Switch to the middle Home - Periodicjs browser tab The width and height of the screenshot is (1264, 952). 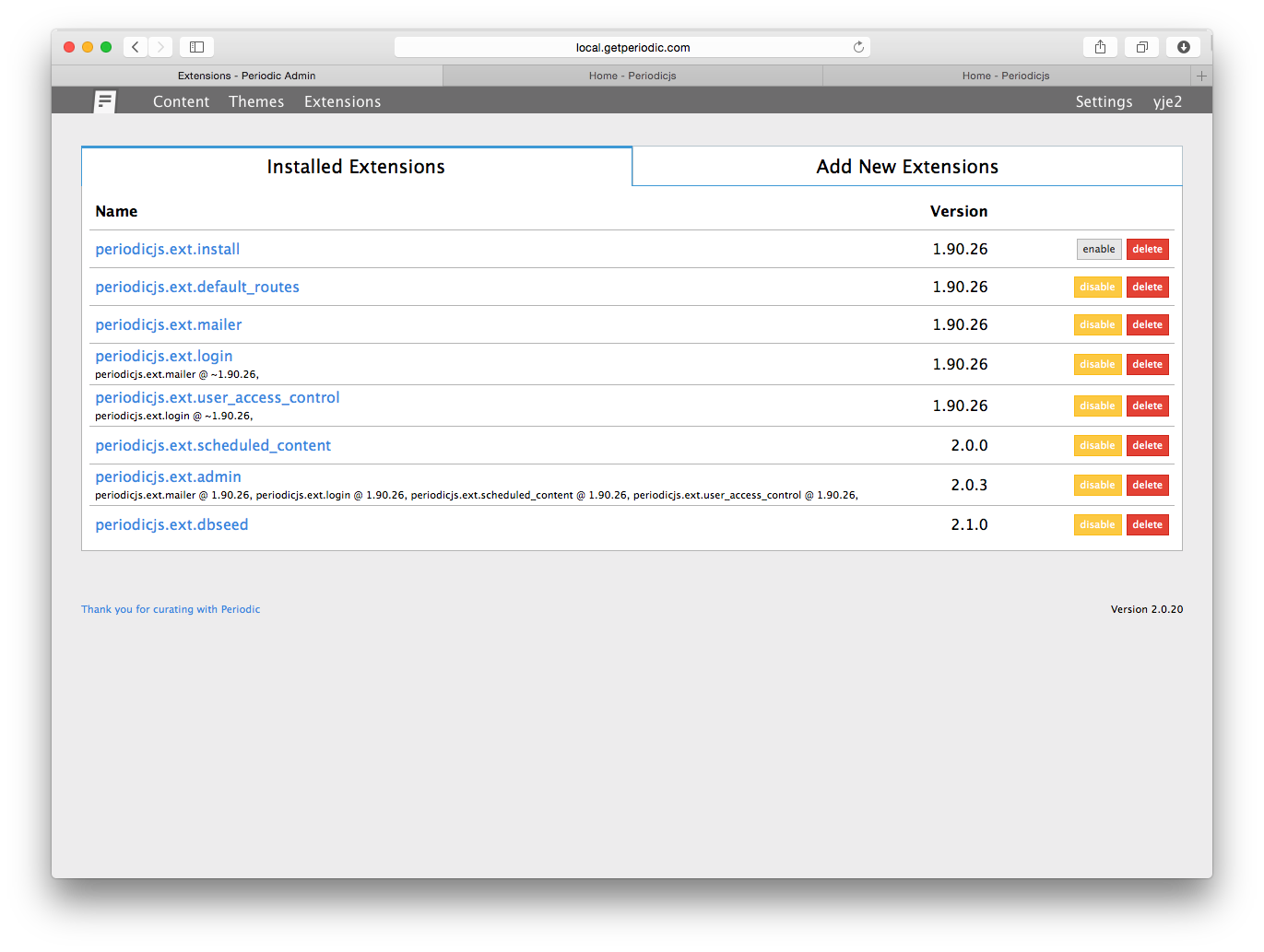(632, 76)
